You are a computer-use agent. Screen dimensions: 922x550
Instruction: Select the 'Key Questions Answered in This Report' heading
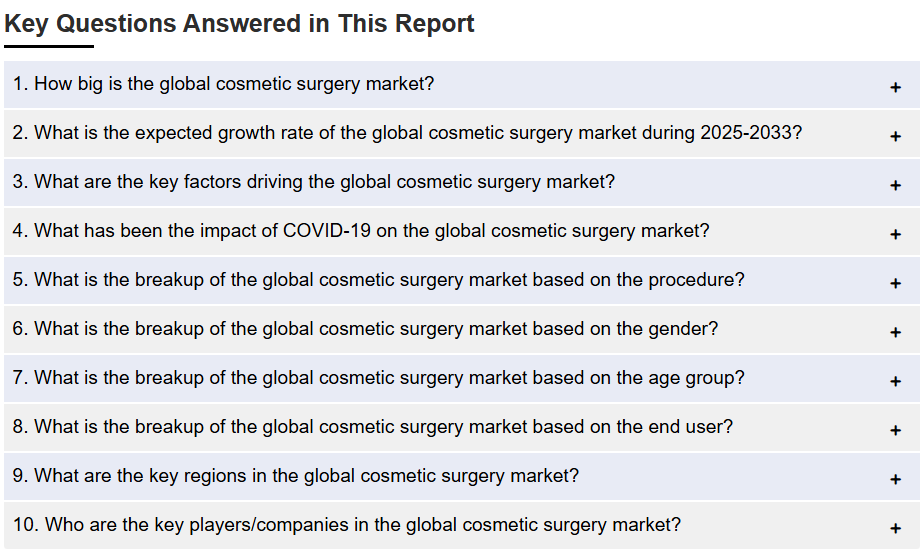click(239, 24)
